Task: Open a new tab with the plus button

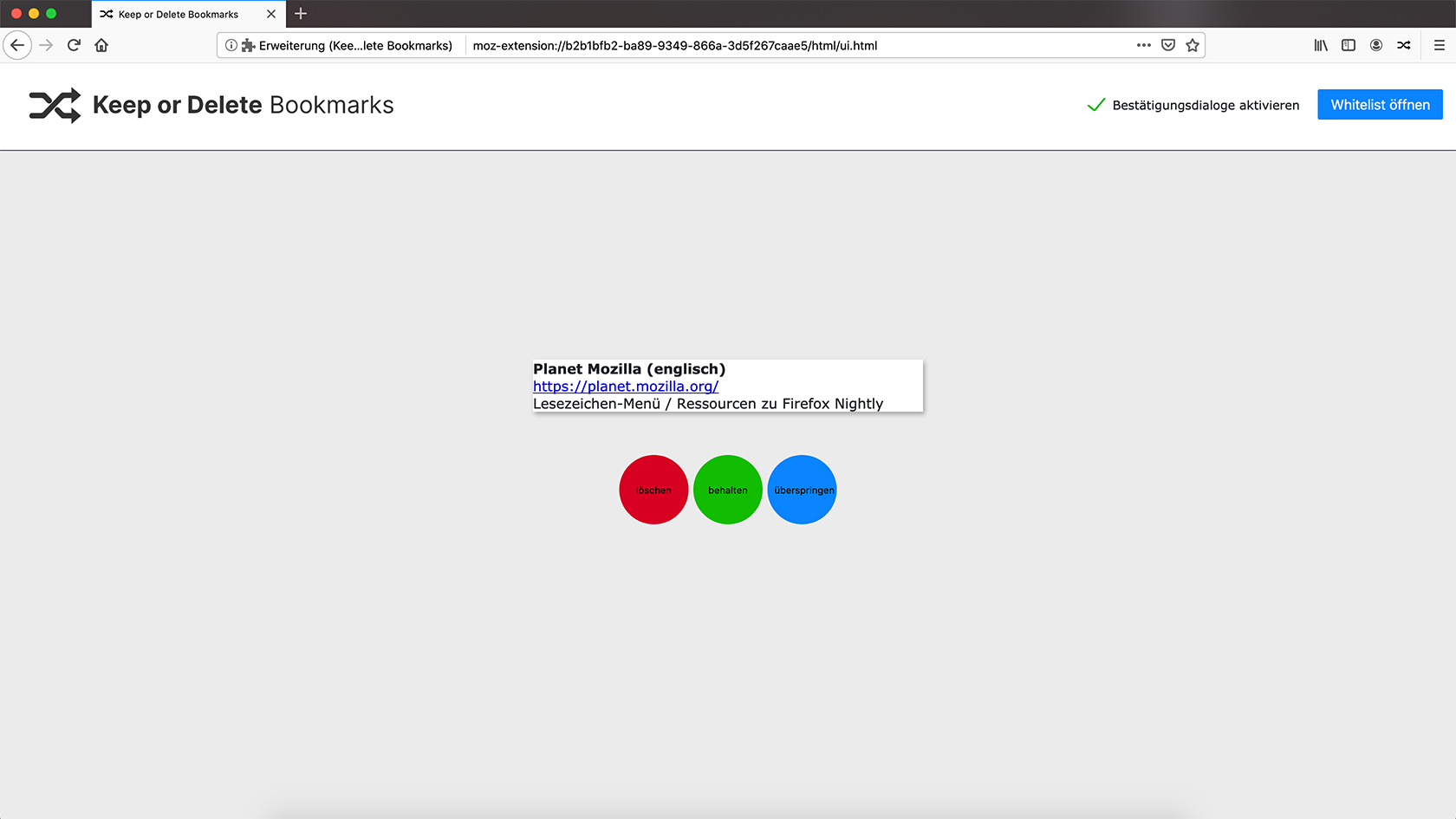Action: click(x=301, y=14)
